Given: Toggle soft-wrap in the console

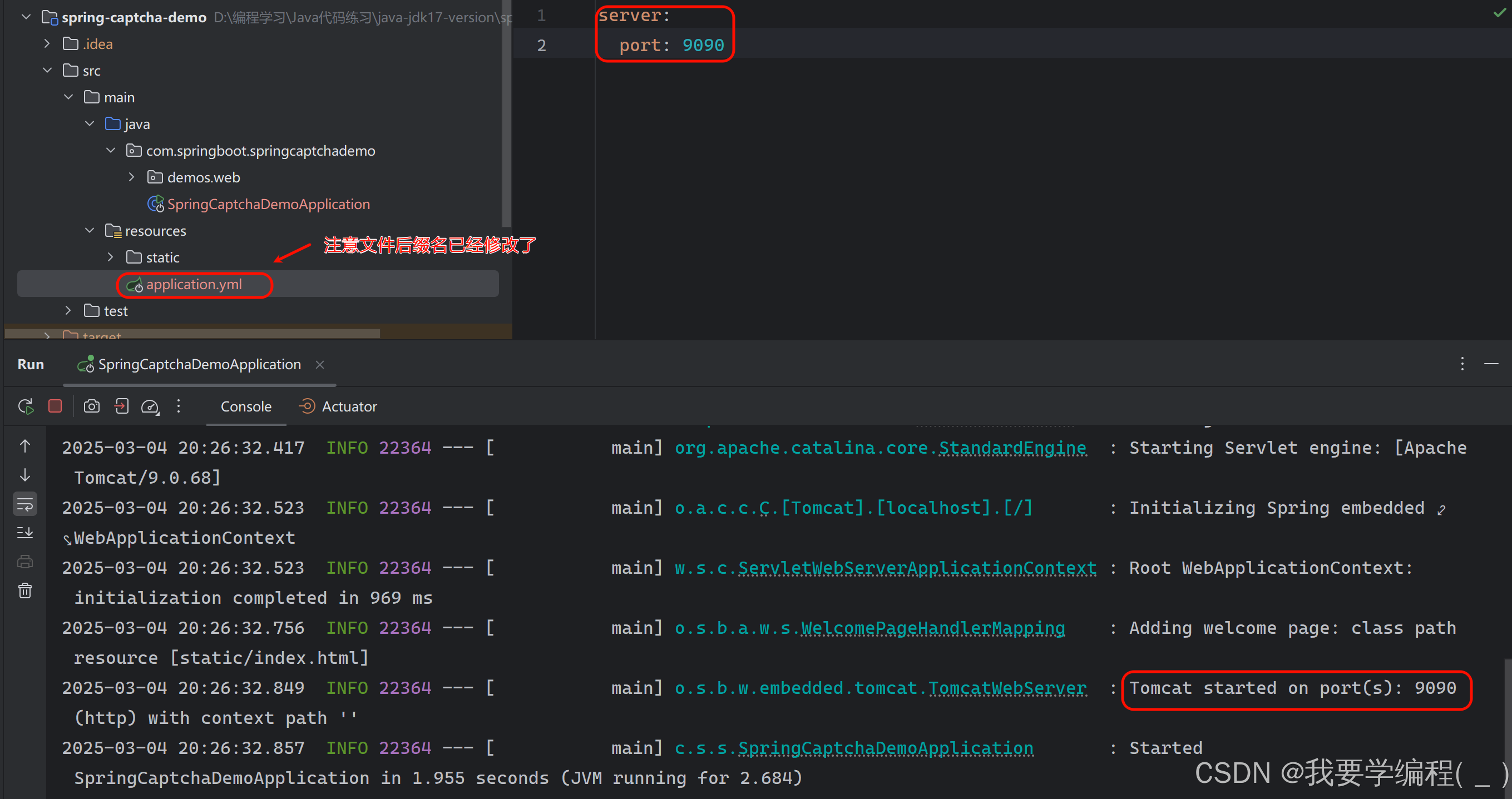Looking at the screenshot, I should point(24,503).
